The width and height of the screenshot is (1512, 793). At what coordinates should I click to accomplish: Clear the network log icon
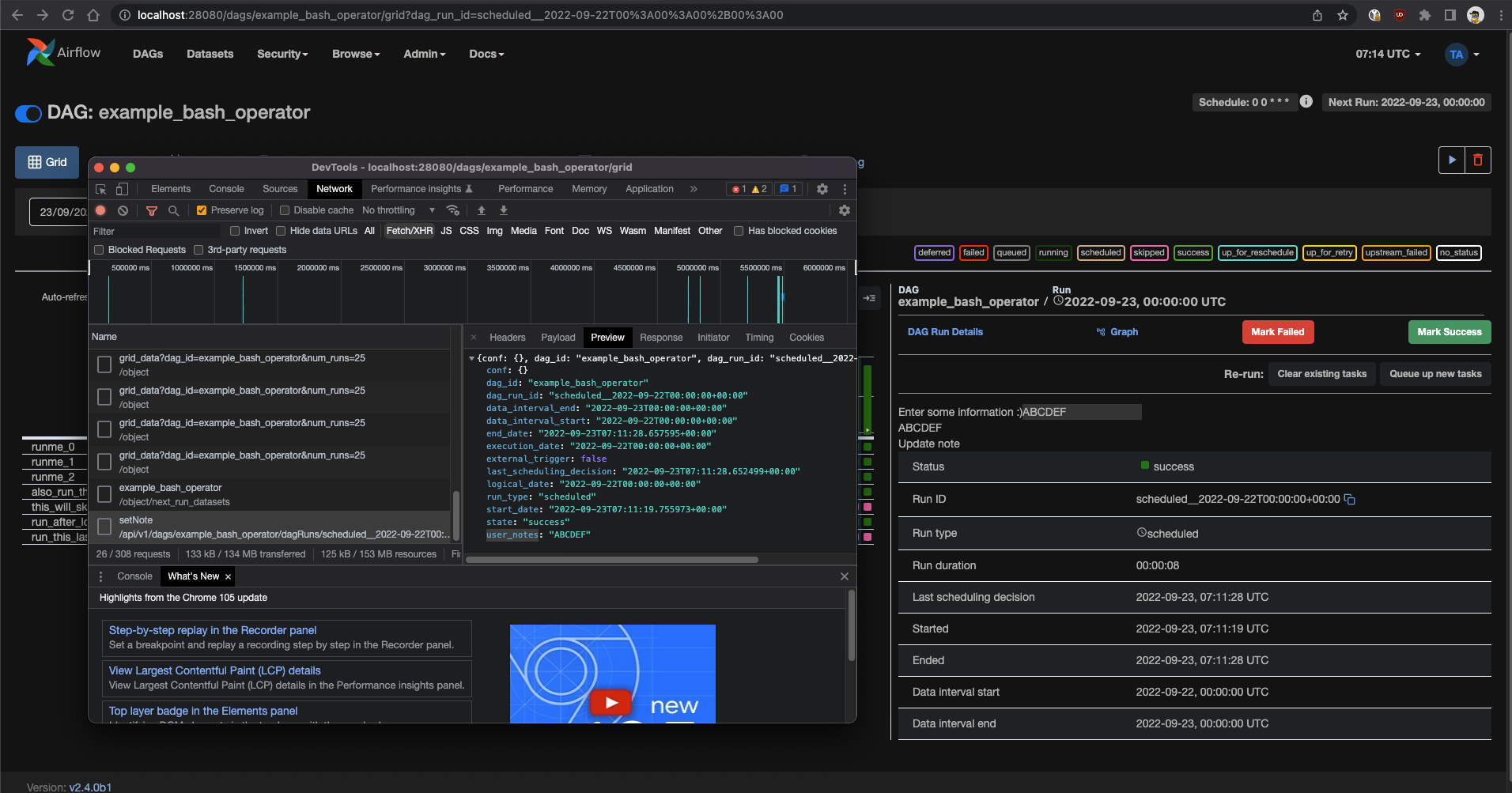[x=123, y=210]
